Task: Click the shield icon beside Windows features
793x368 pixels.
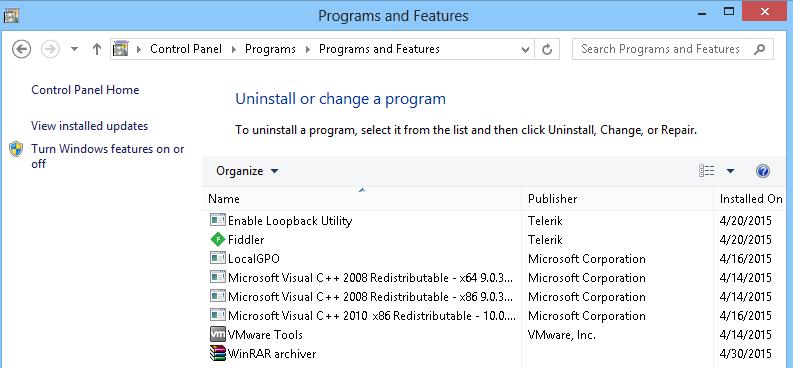Action: point(16,149)
